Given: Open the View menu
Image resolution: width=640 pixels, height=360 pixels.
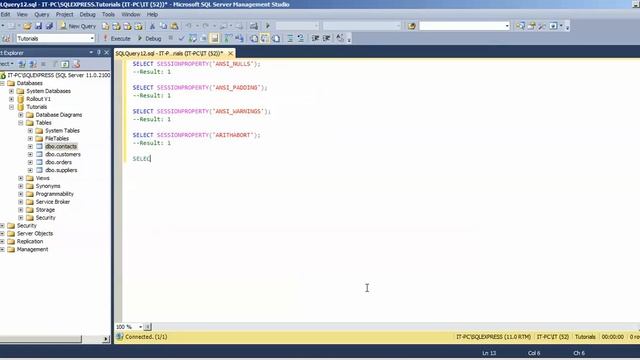Looking at the screenshot, I should (x=22, y=14).
